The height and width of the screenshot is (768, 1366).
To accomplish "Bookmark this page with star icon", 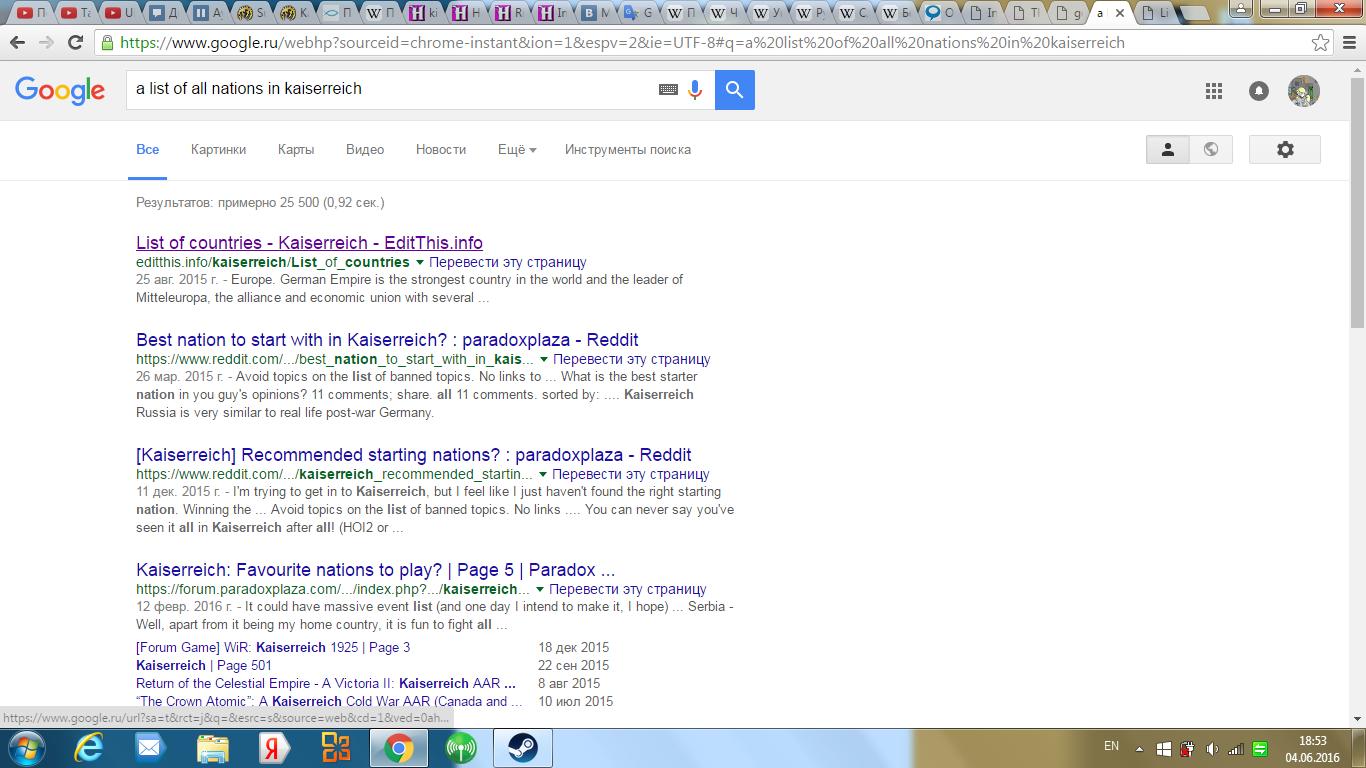I will 1321,43.
